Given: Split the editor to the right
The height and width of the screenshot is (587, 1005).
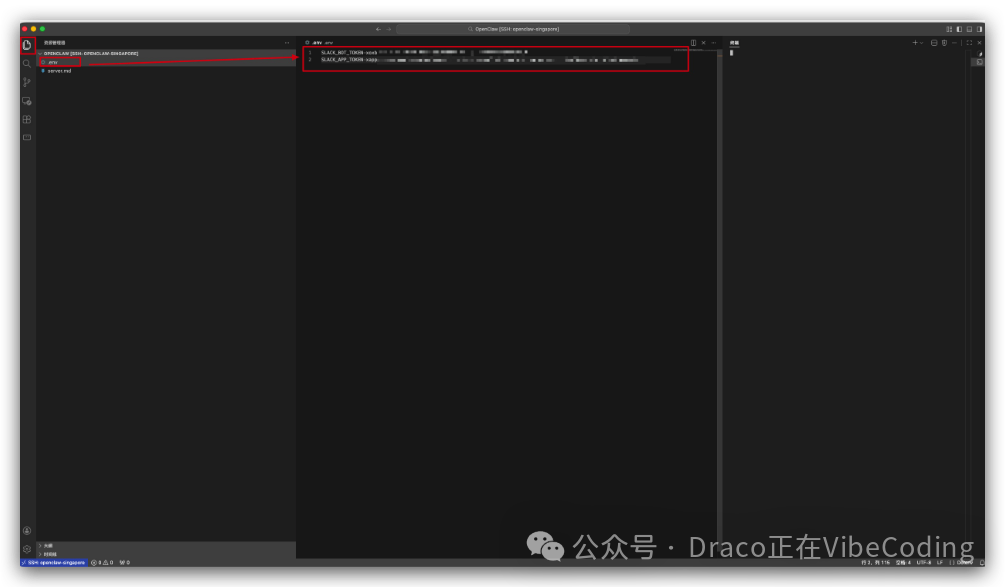Looking at the screenshot, I should 694,43.
